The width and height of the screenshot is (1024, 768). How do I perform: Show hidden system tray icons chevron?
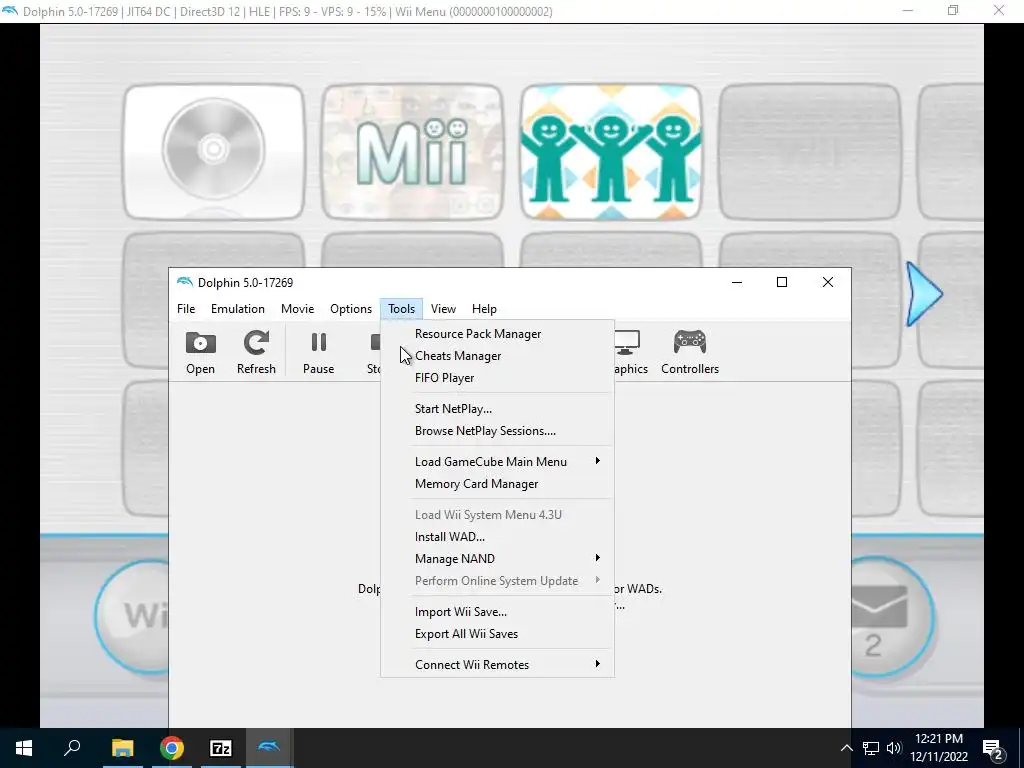846,748
